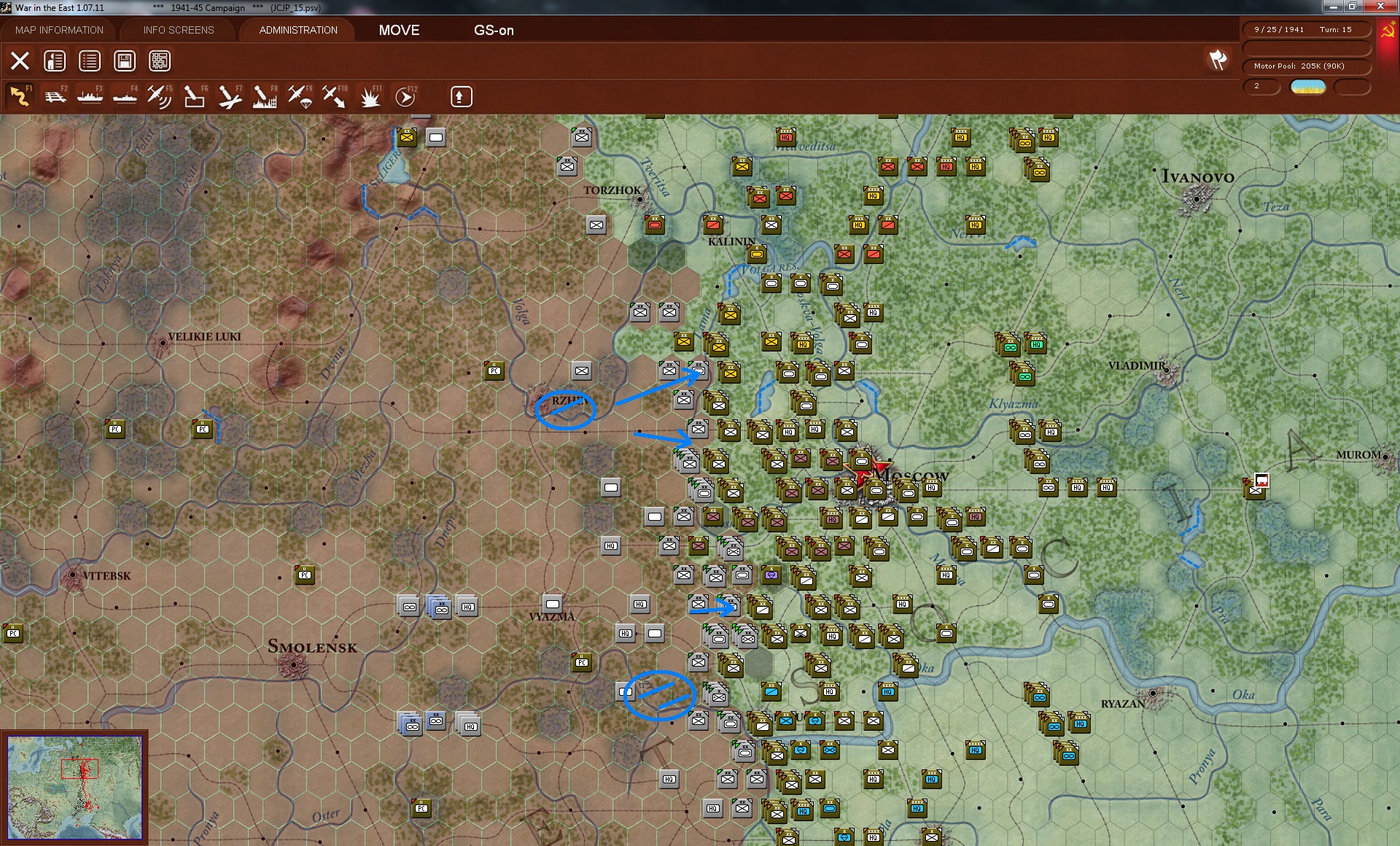Click the Torzhok town marker

(640, 198)
